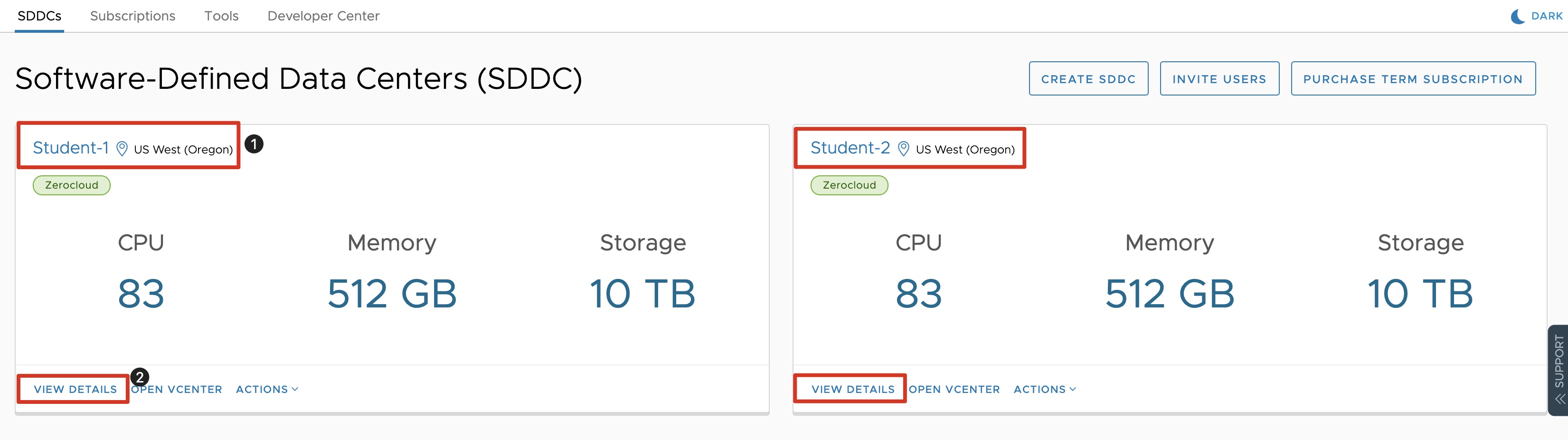Expand the Actions dropdown for Student-1
The height and width of the screenshot is (440, 1568).
[x=267, y=390]
